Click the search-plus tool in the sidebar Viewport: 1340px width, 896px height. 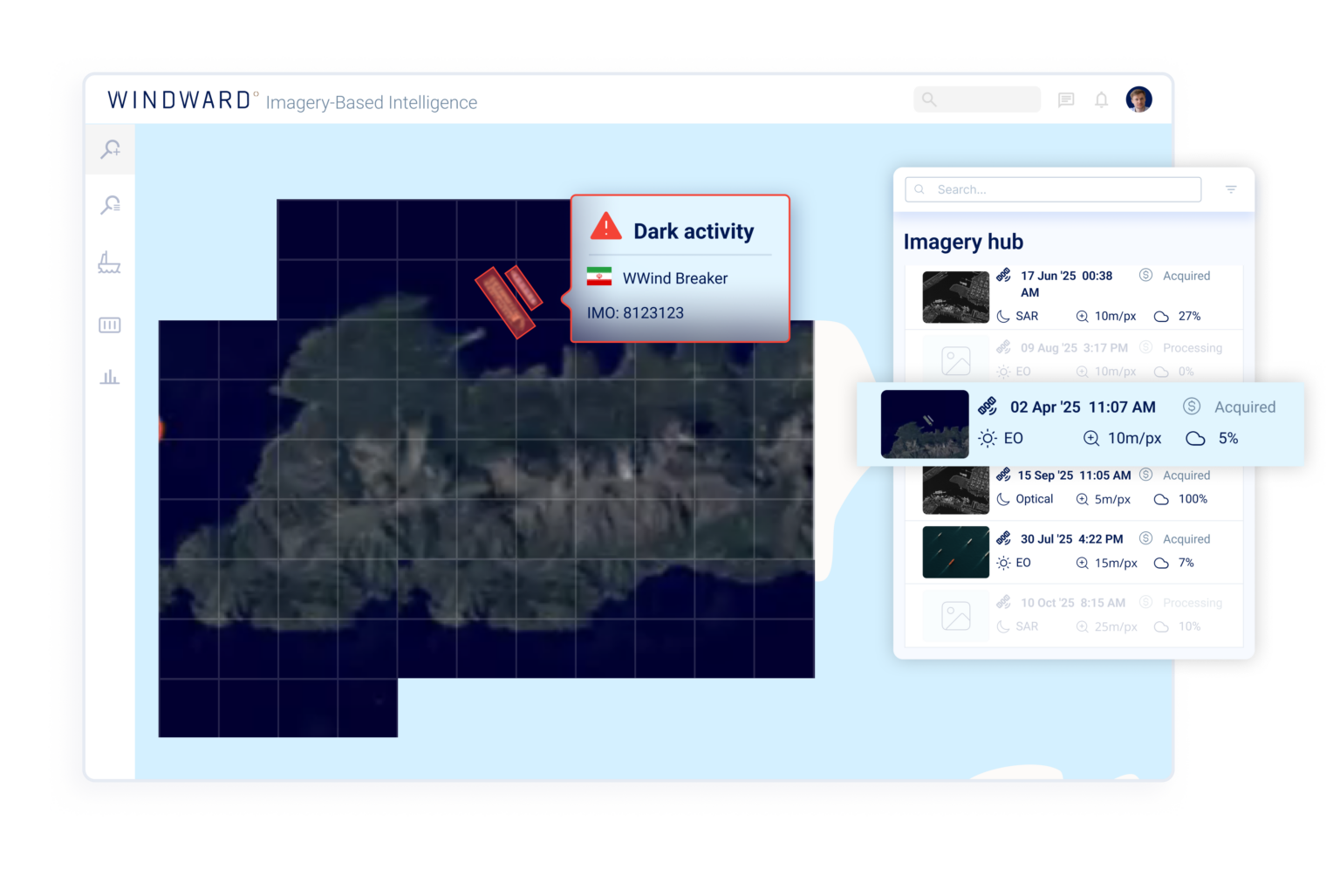110,149
